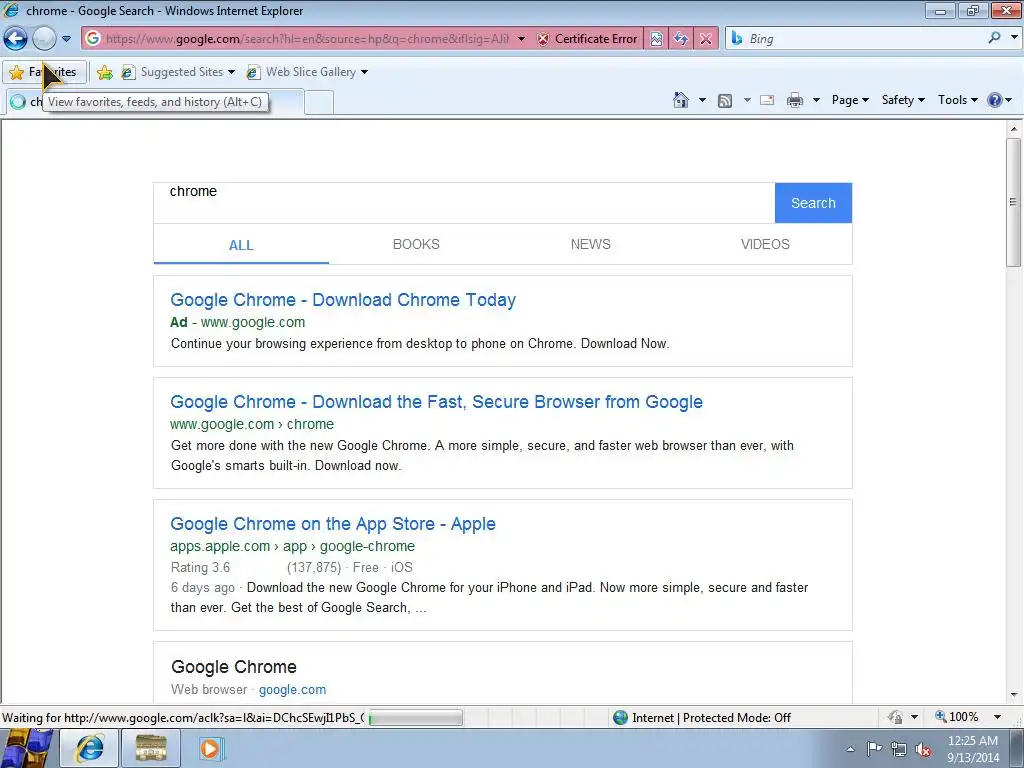1024x768 pixels.
Task: Click the RSS Feeds icon
Action: 724,101
